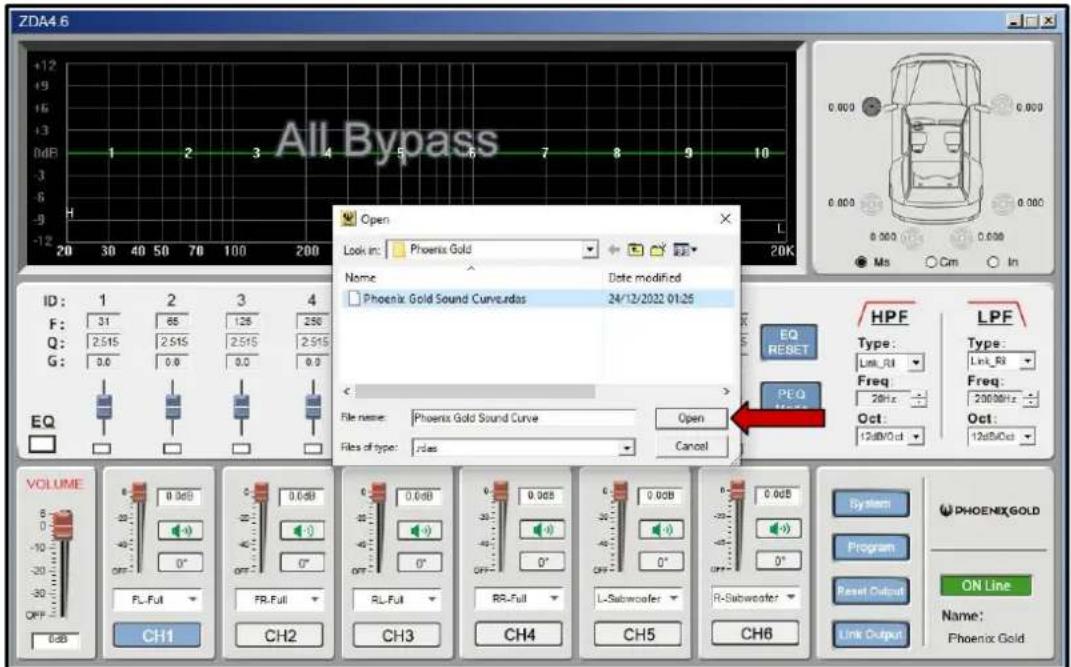The height and width of the screenshot is (667, 1071).
Task: Select the rear-right speaker in the car diagram
Action: (x=1001, y=203)
